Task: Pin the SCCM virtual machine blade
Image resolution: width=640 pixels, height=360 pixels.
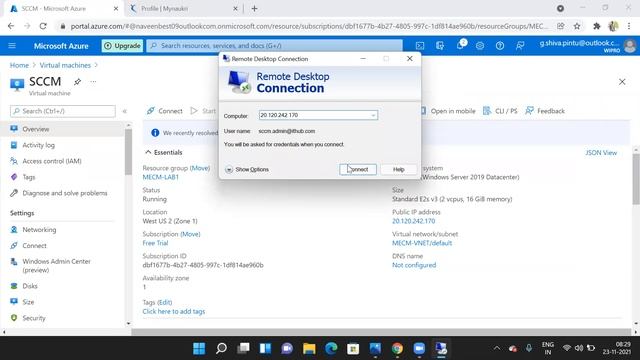Action: (x=77, y=82)
